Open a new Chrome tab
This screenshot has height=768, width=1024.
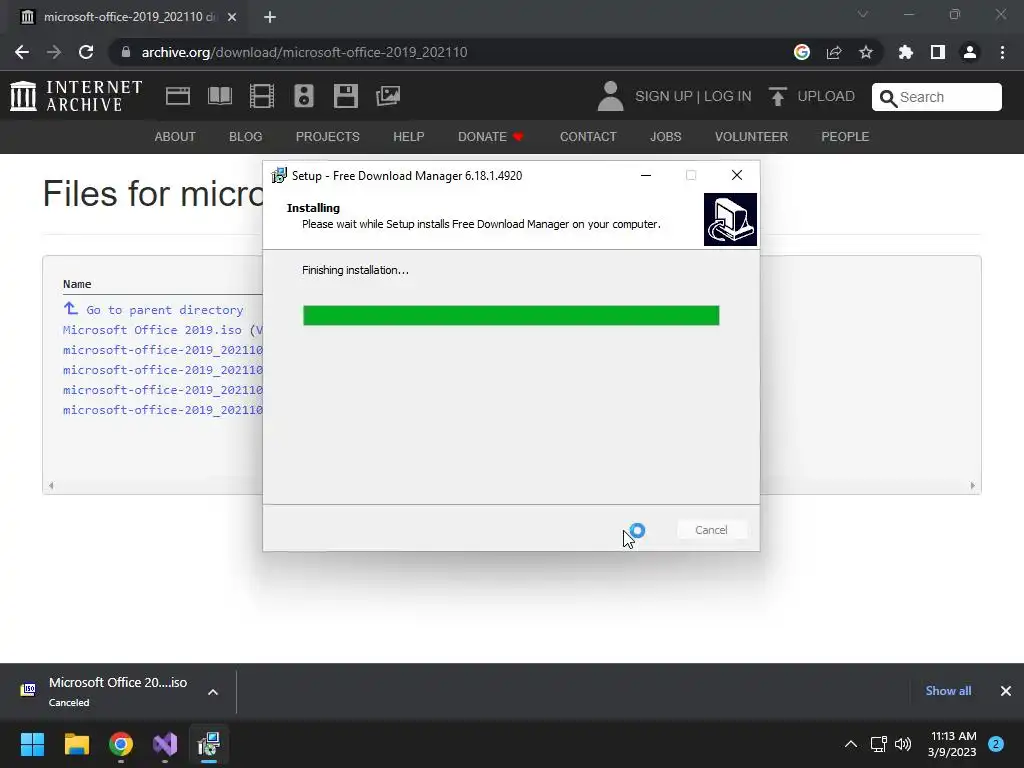[x=270, y=17]
